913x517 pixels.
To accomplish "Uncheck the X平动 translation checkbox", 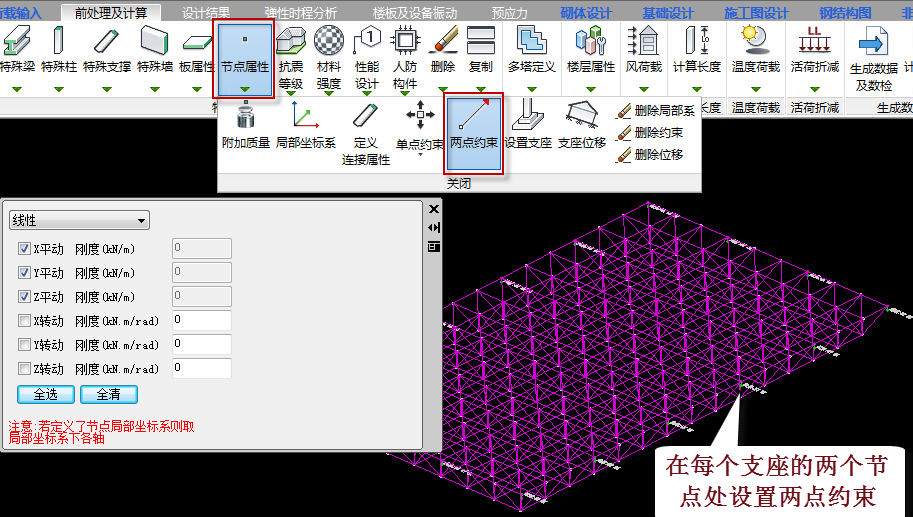I will point(24,249).
